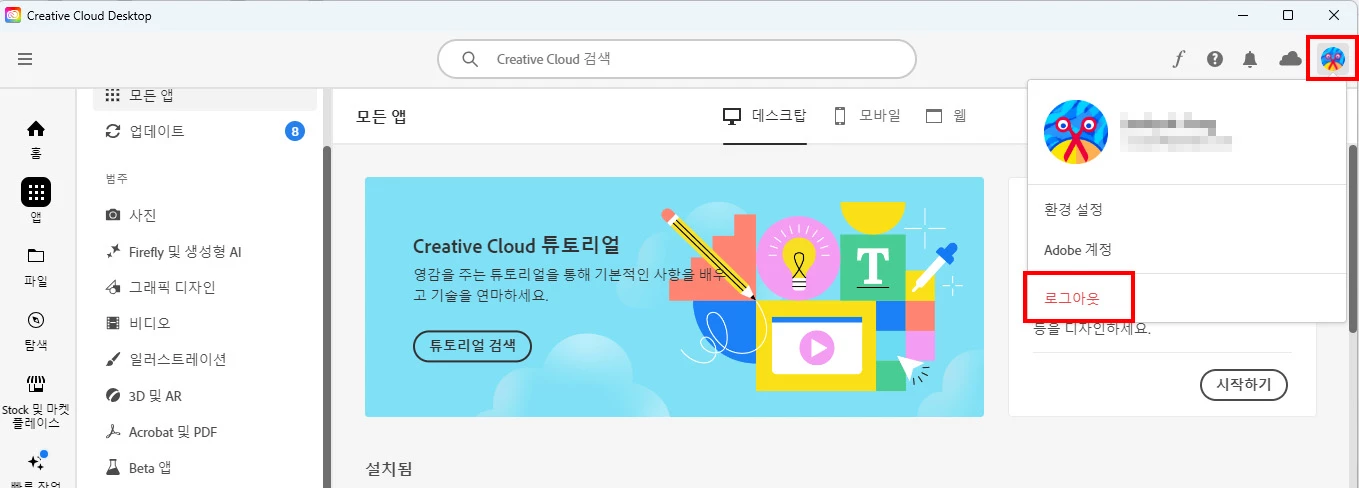Open Files in the sidebar
1359x488 pixels.
pos(36,267)
